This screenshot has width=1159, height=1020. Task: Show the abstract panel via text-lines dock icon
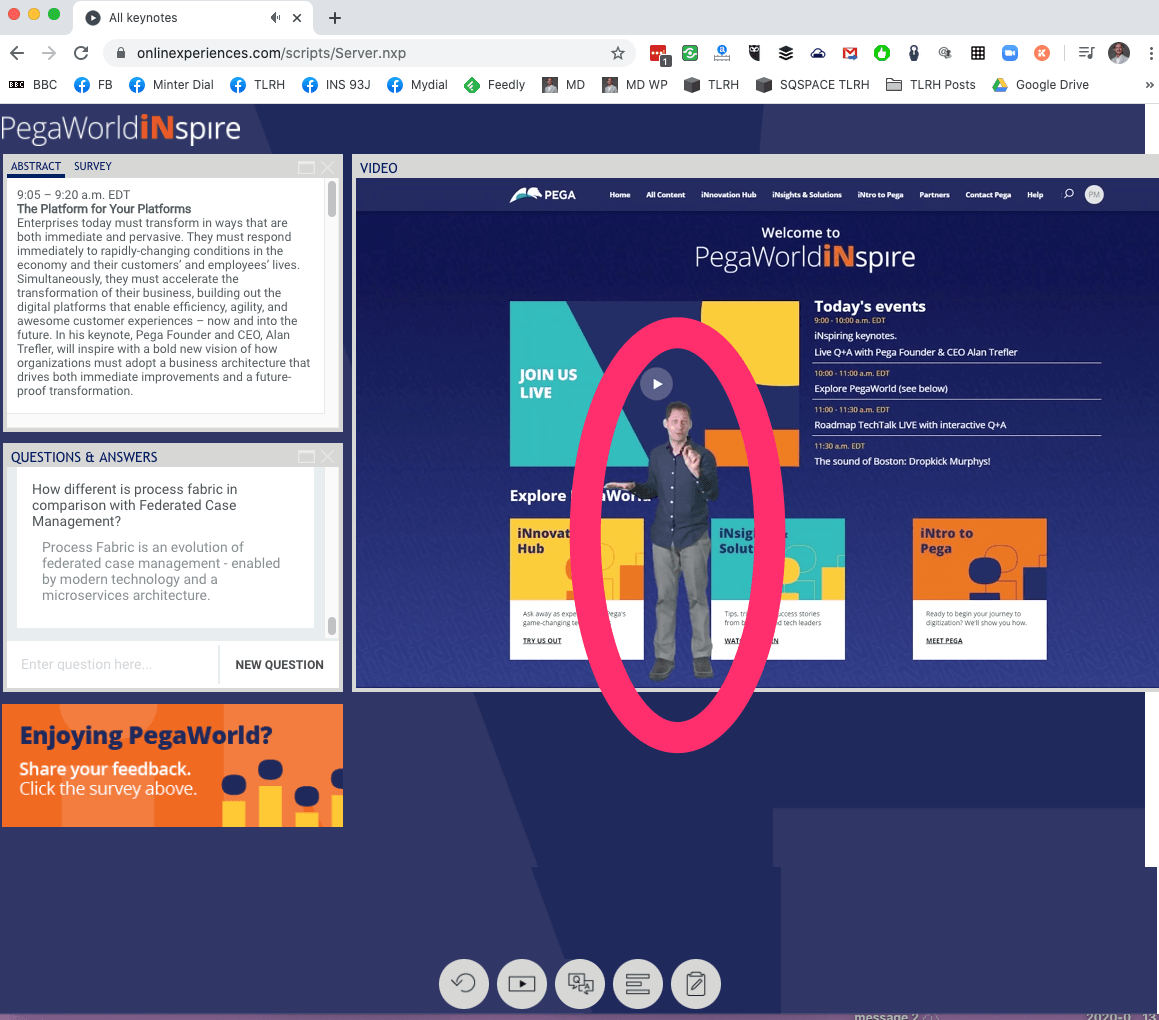[638, 984]
